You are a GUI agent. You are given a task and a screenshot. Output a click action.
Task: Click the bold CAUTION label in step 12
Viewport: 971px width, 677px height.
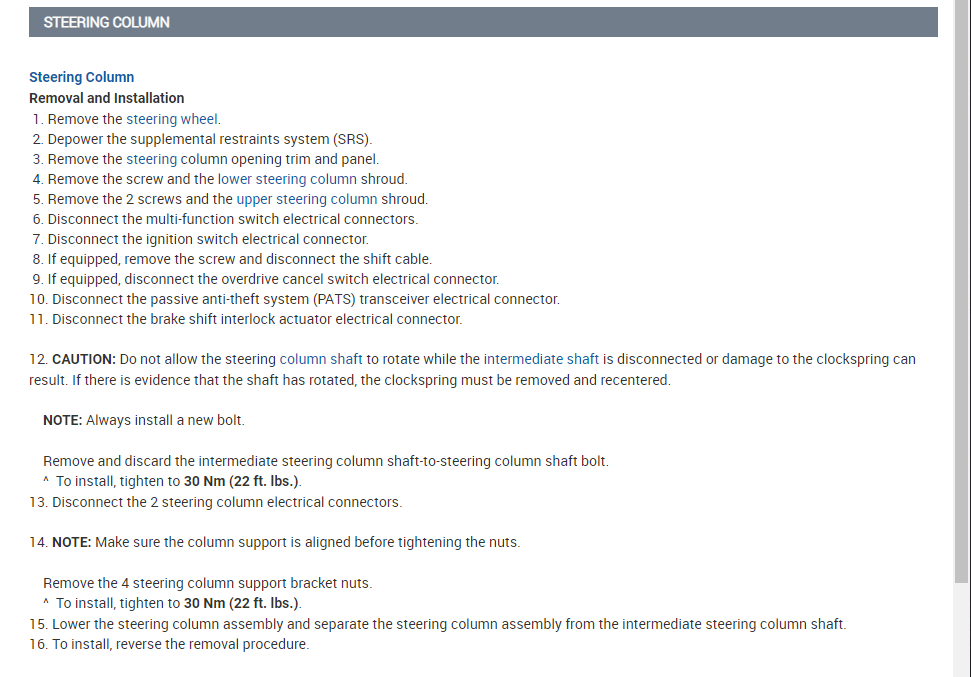(x=84, y=359)
